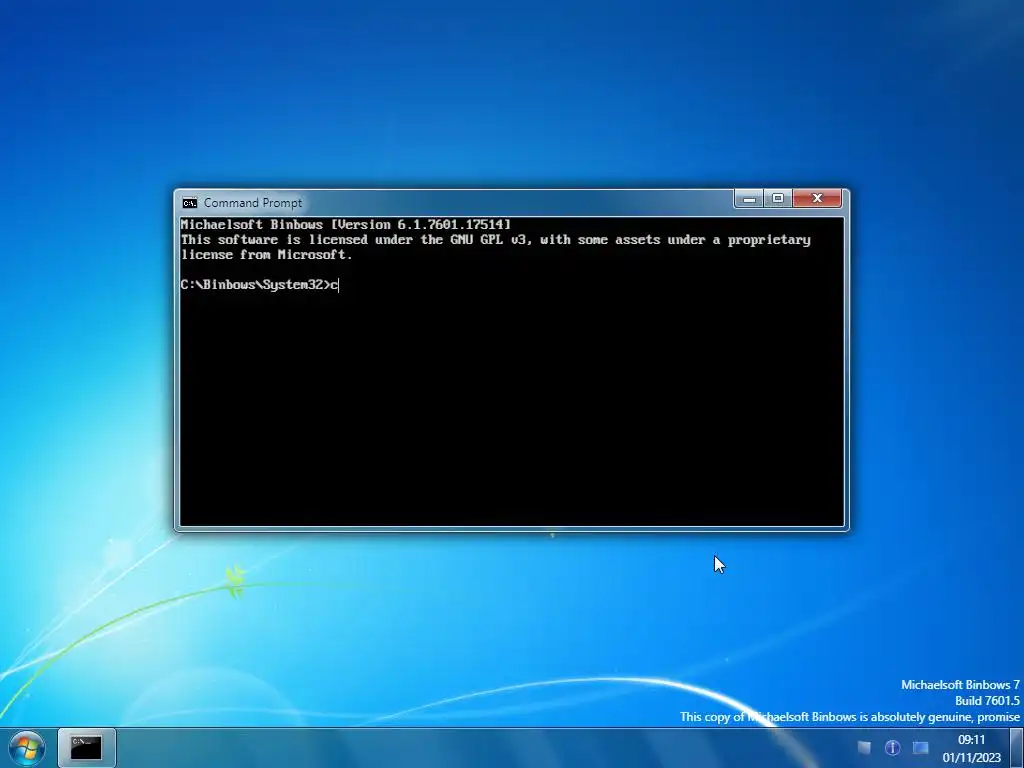Screen dimensions: 1024x768
Task: Open the taskbar clock showing 09:11
Action: point(971,740)
